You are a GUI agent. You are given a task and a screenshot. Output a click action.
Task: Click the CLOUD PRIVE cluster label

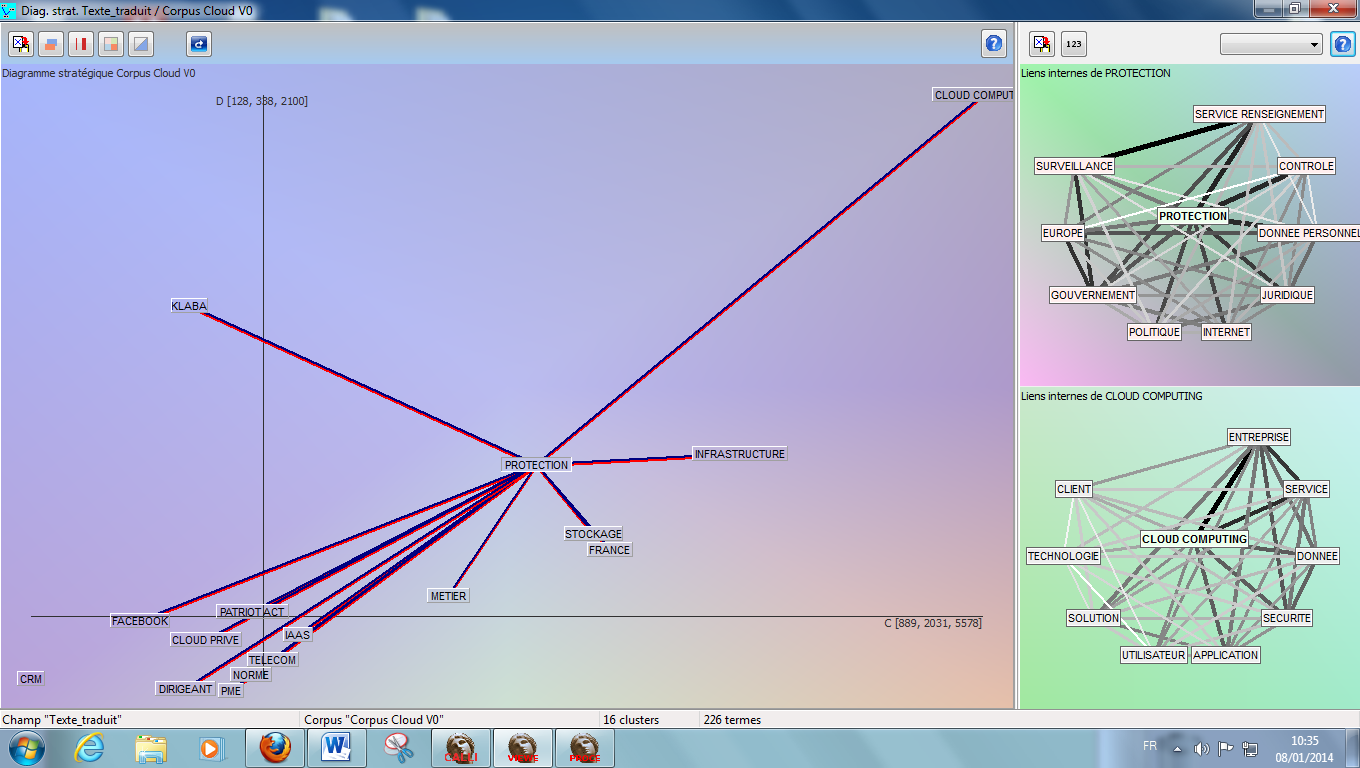point(205,640)
